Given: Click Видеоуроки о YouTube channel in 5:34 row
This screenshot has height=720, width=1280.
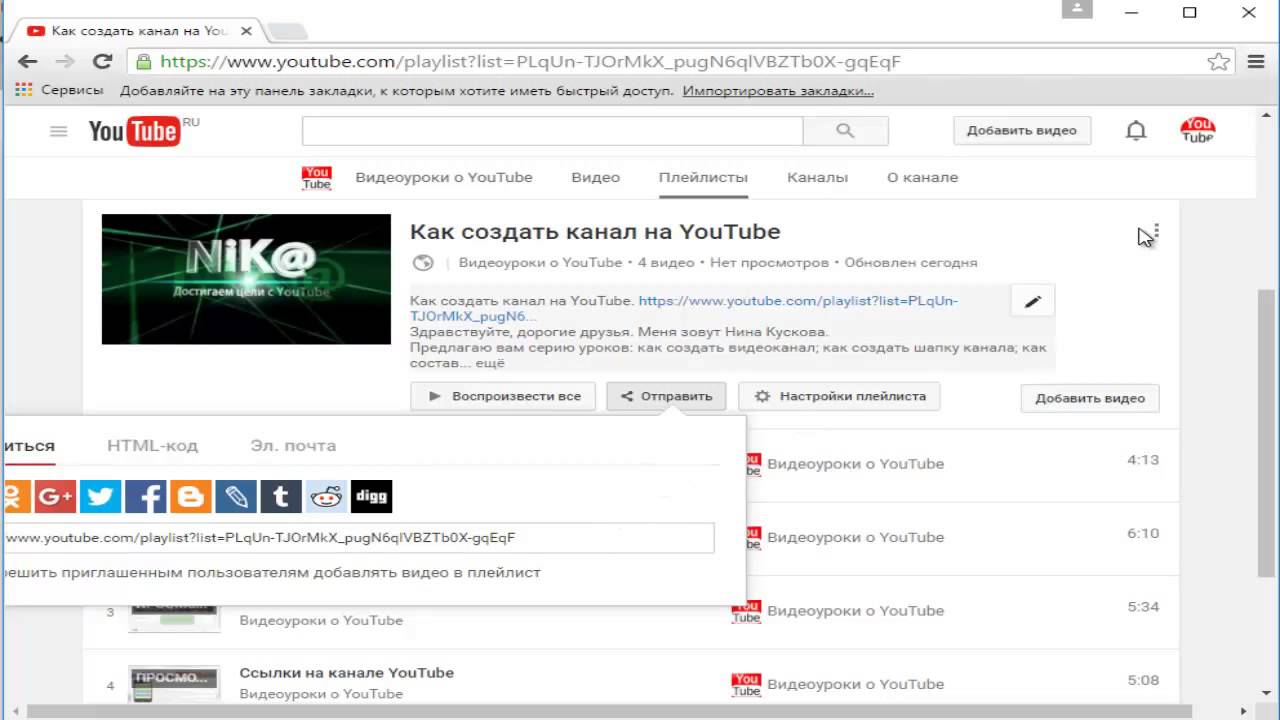Looking at the screenshot, I should [855, 611].
